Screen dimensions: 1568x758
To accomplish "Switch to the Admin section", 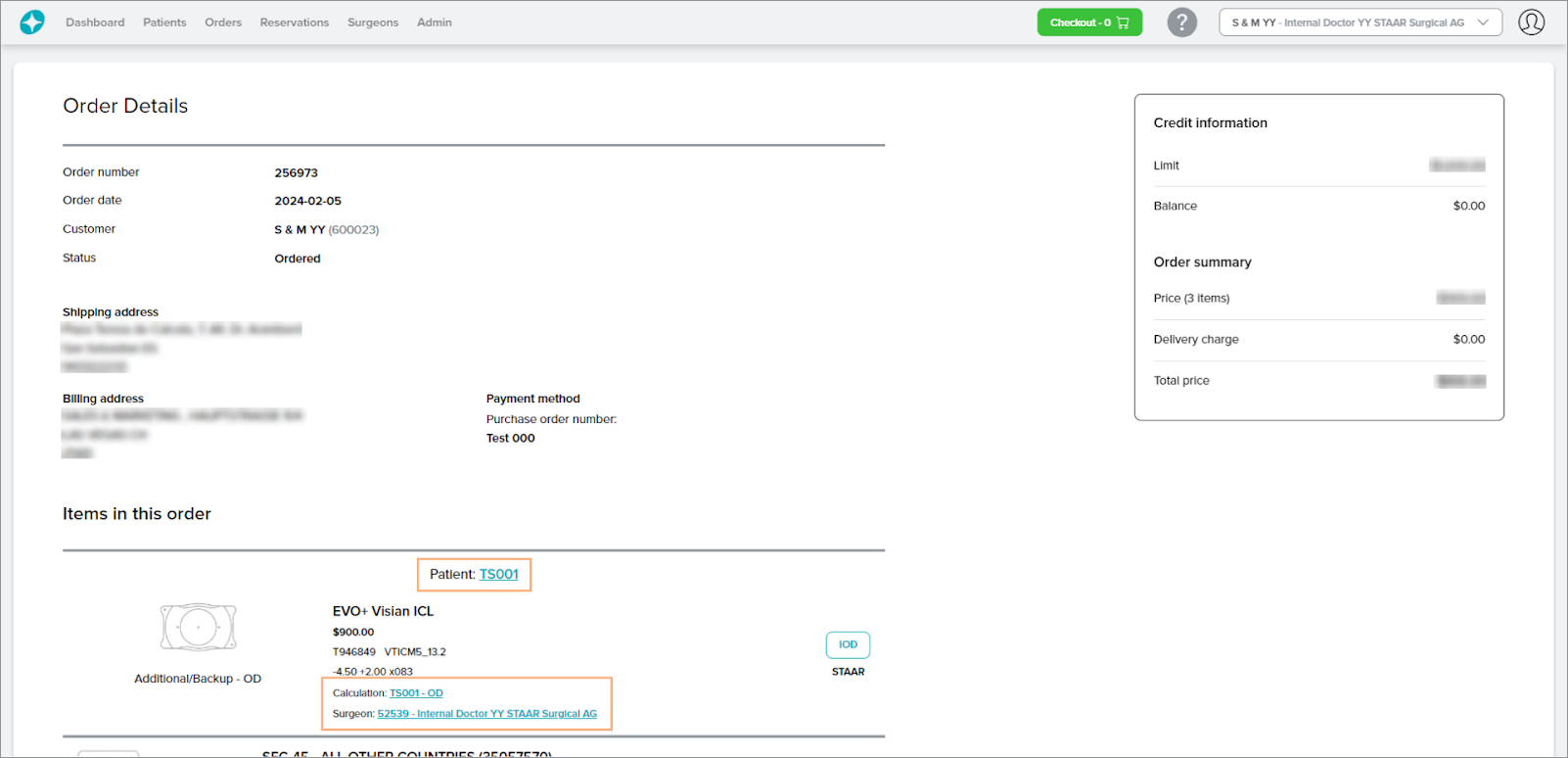I will [x=435, y=23].
